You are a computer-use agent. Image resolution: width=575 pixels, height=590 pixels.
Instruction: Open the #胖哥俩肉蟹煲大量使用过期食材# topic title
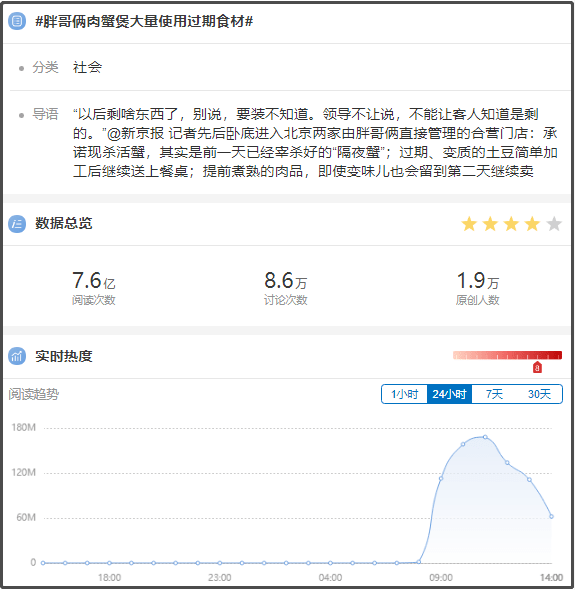coord(144,21)
